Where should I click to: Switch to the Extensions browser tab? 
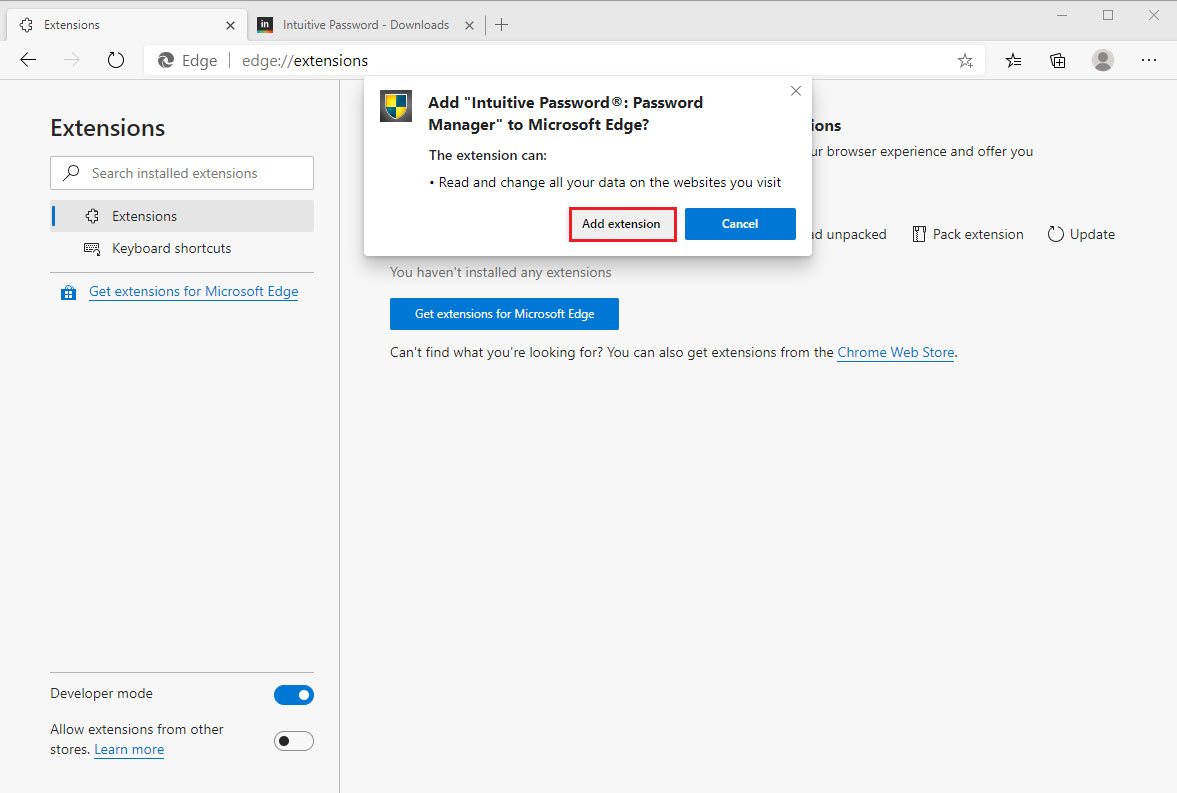pos(126,25)
